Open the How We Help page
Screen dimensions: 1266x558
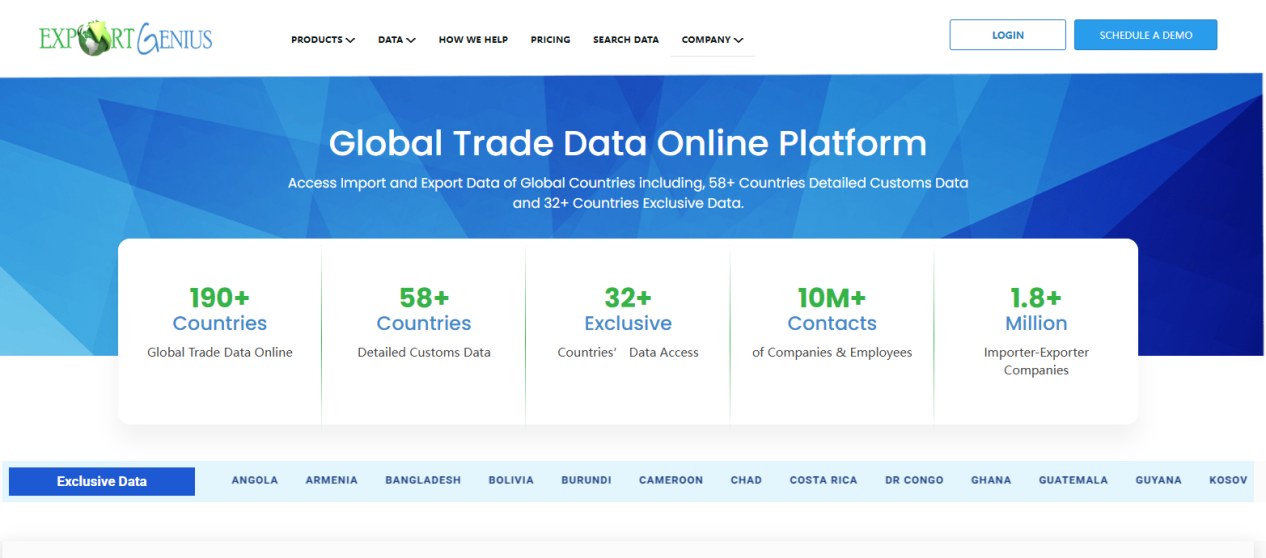473,40
